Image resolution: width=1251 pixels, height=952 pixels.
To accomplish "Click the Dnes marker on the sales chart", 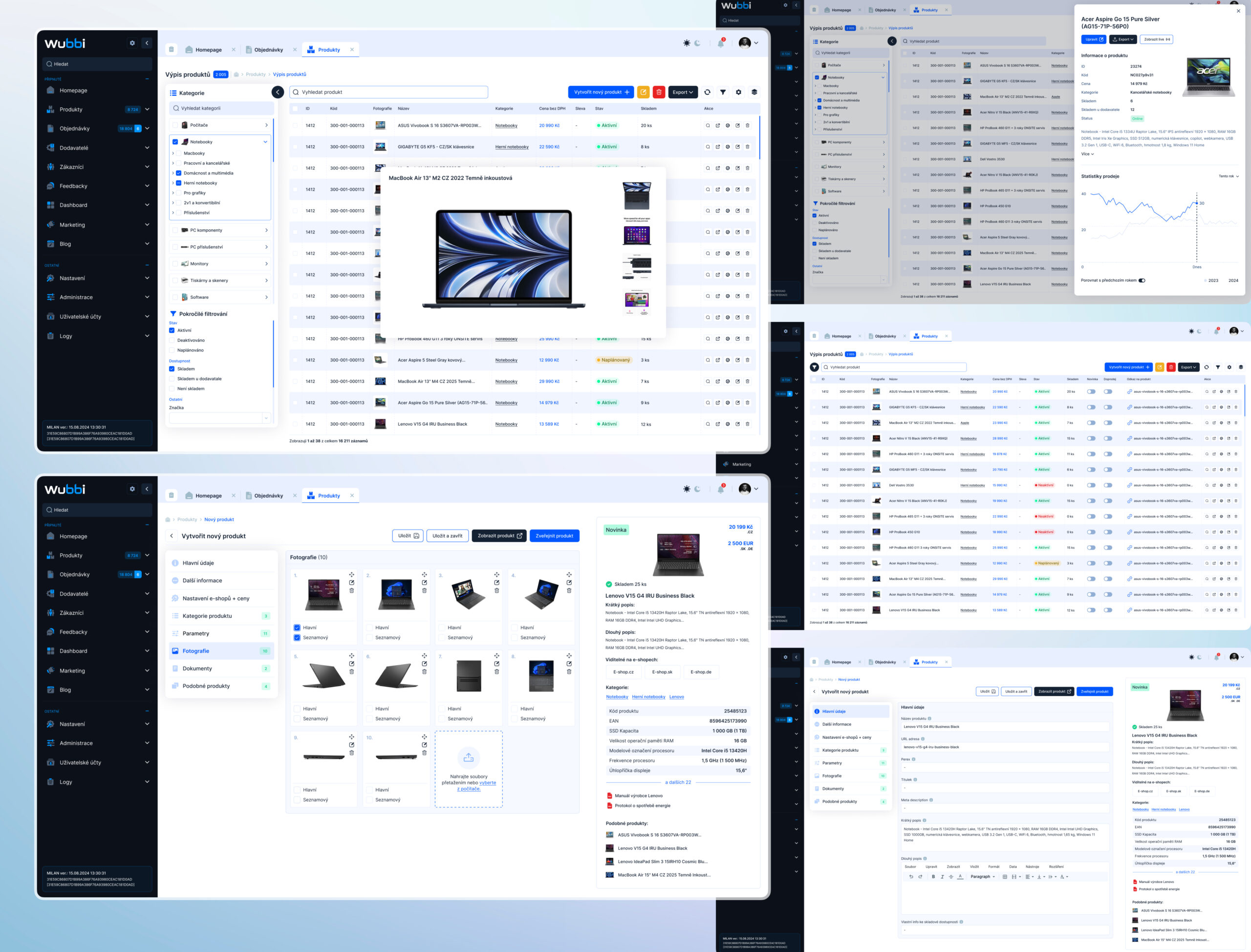I will click(1197, 267).
